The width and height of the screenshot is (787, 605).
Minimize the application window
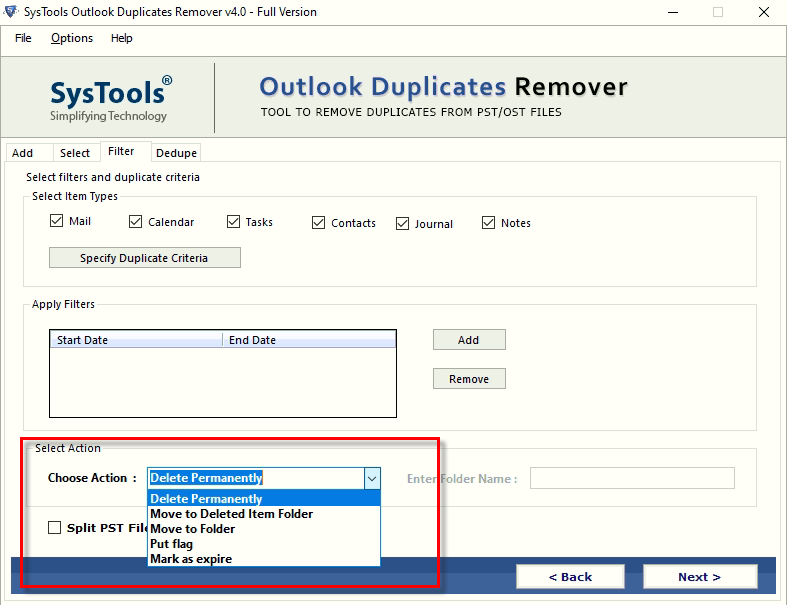pyautogui.click(x=673, y=12)
